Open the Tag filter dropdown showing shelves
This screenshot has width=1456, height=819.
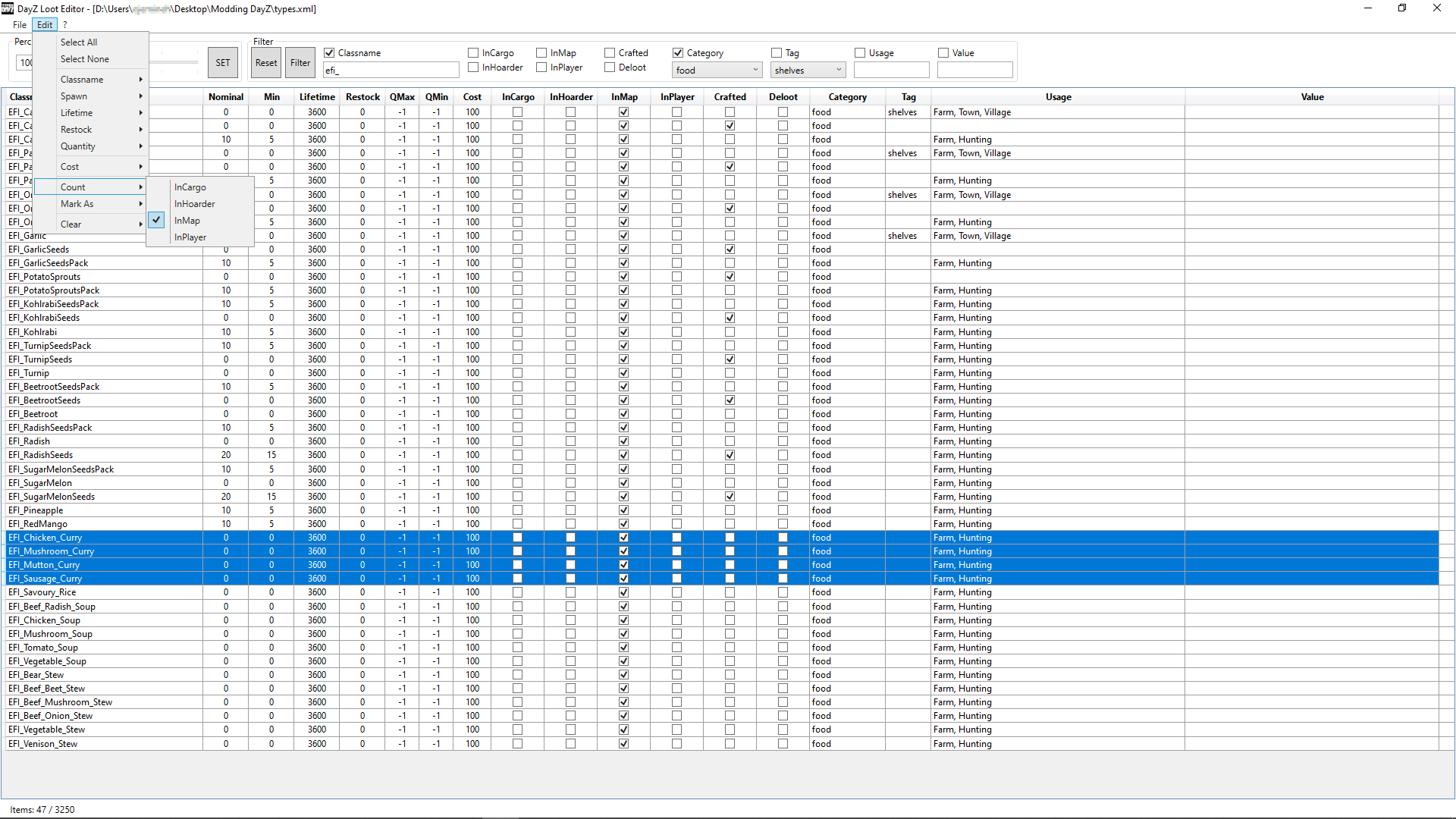[808, 71]
